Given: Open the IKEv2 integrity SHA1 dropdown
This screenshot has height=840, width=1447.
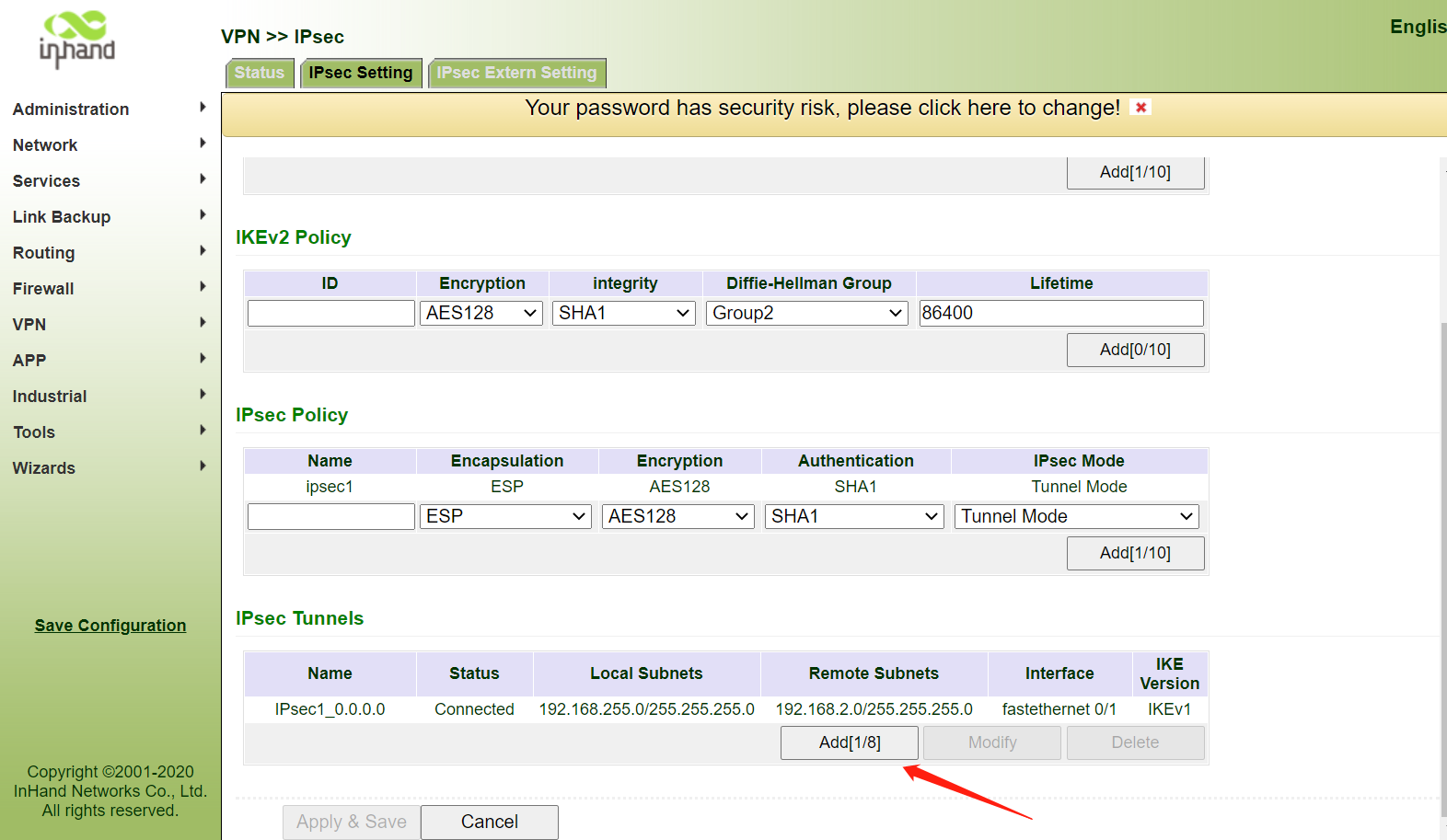Looking at the screenshot, I should (x=624, y=314).
